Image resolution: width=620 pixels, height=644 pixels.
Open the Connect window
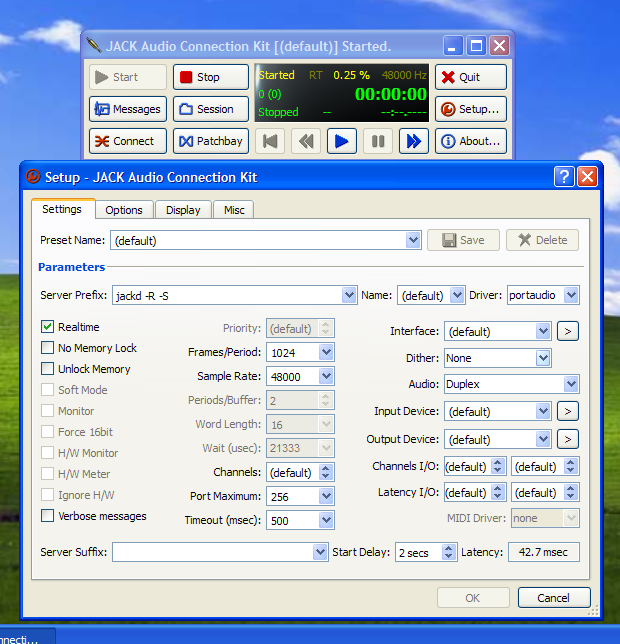pyautogui.click(x=128, y=141)
